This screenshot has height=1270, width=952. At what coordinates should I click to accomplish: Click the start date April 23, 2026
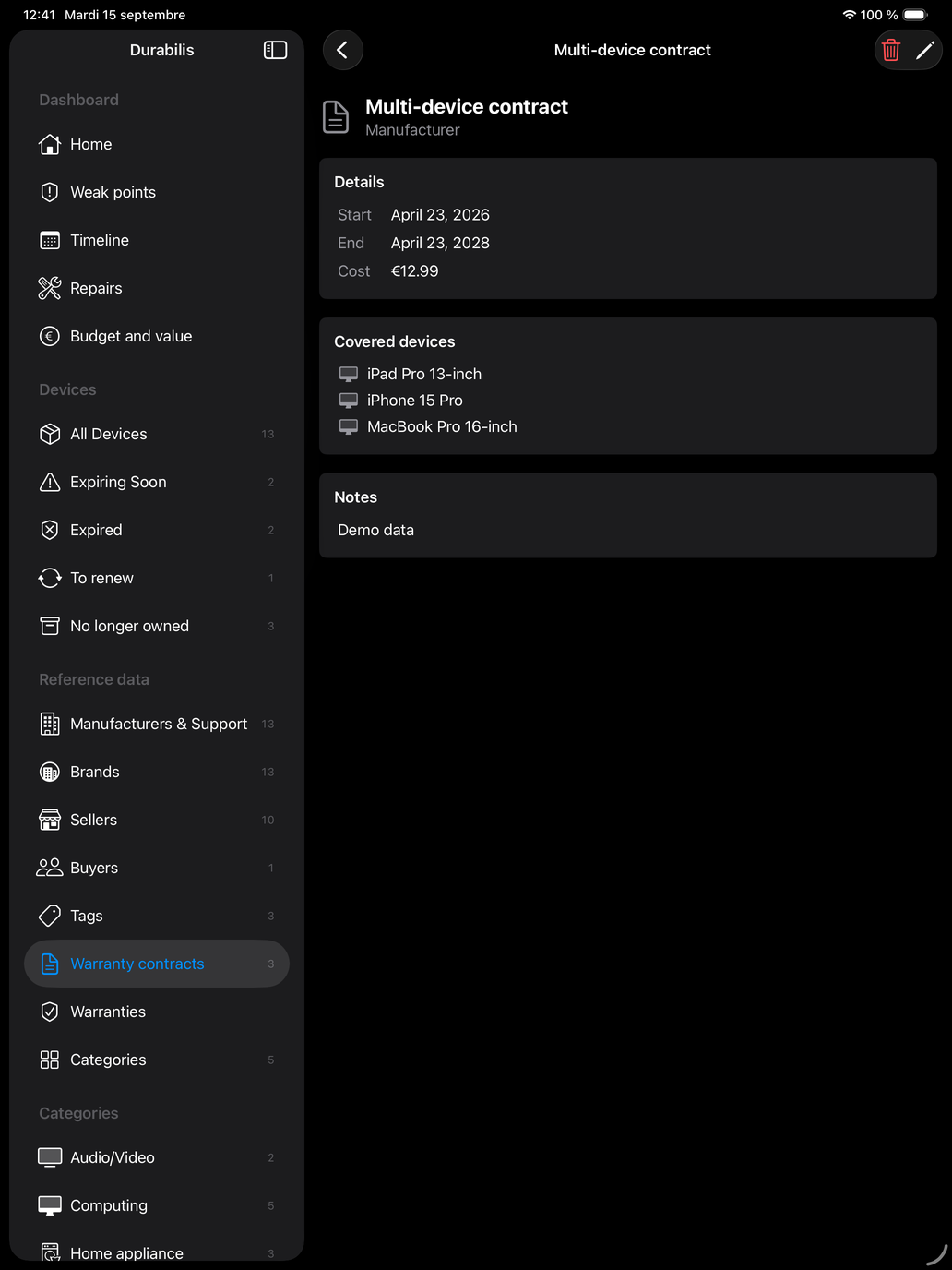click(440, 215)
